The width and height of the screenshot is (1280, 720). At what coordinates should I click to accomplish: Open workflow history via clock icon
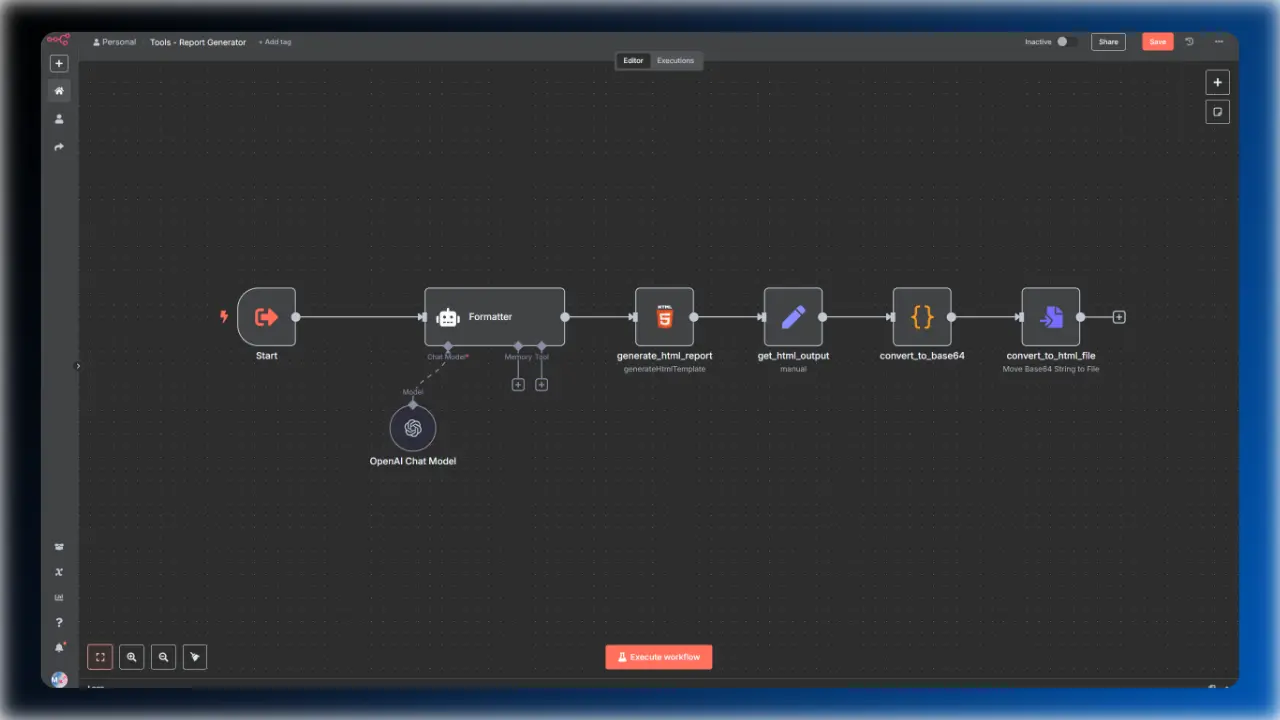[x=1189, y=41]
